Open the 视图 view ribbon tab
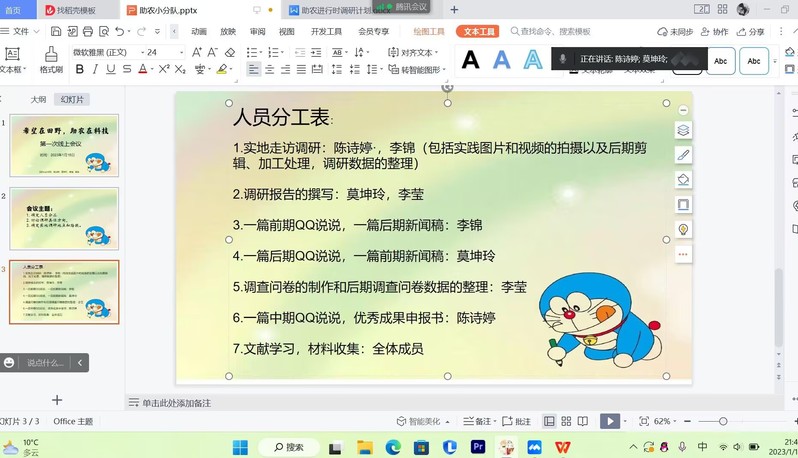798x458 pixels. click(287, 32)
